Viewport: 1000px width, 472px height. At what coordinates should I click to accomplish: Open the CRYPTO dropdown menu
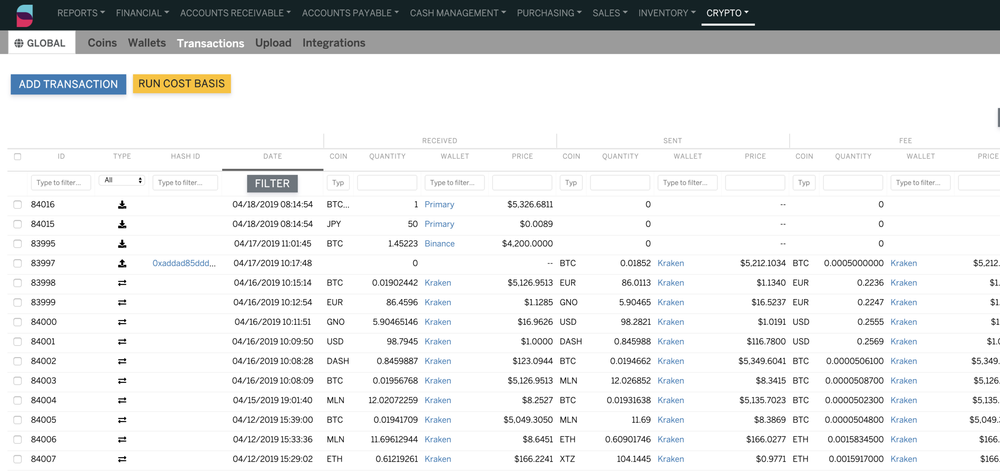click(x=728, y=13)
